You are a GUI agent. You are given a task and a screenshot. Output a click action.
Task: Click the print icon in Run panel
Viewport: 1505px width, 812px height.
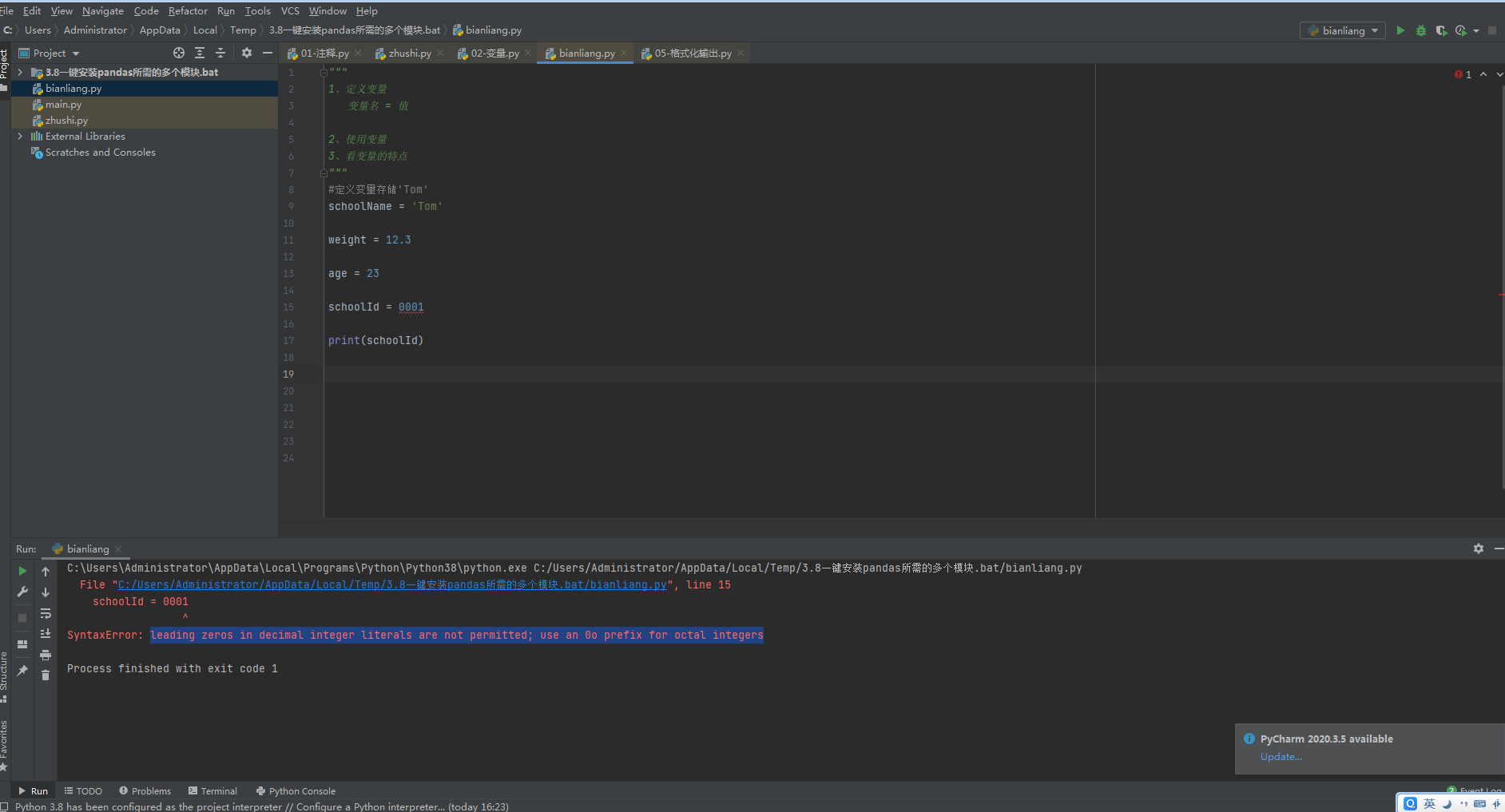click(46, 655)
